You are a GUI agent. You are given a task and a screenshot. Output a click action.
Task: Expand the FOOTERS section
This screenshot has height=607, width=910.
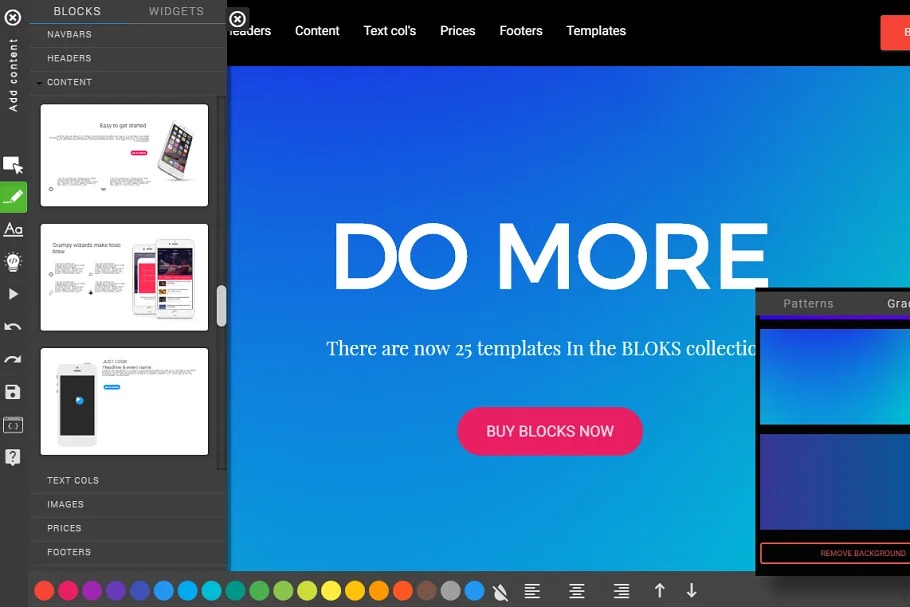pyautogui.click(x=69, y=552)
